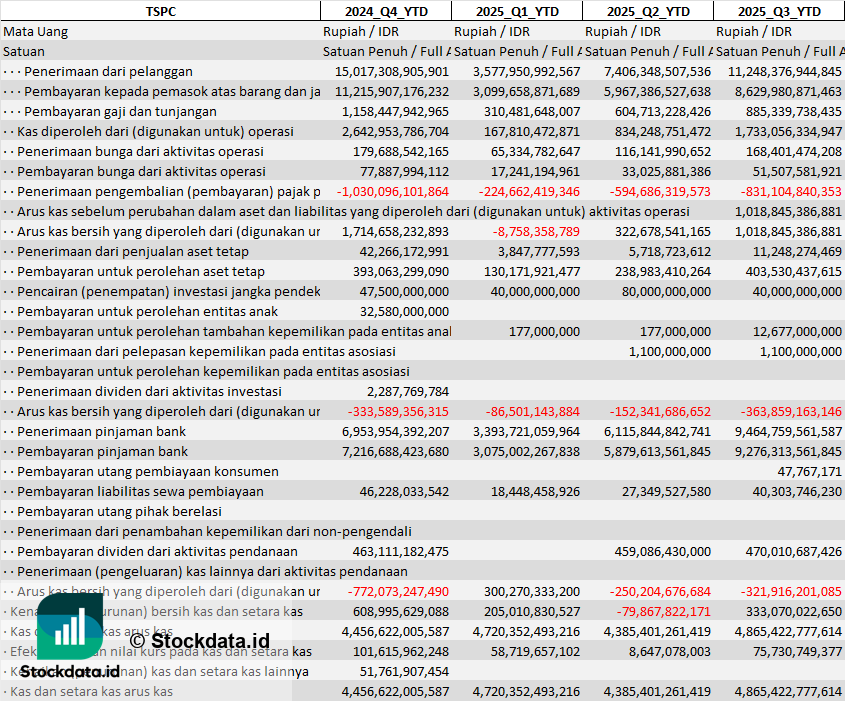Viewport: 845px width, 701px height.
Task: Select the 2025_Q2_YTD column header
Action: tap(648, 11)
